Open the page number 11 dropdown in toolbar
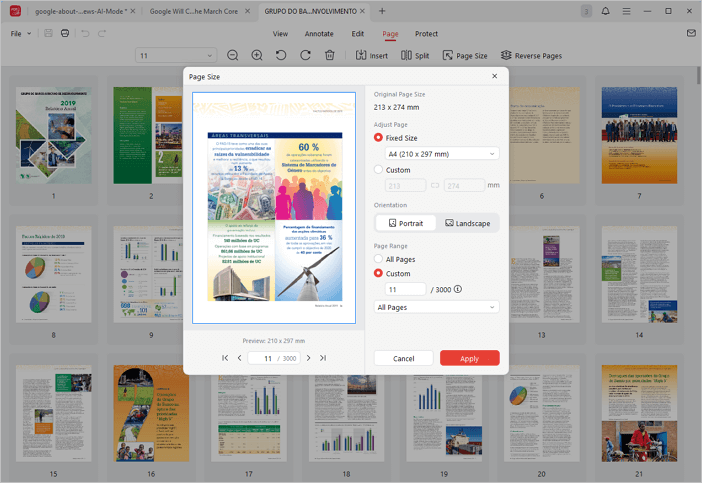 176,56
